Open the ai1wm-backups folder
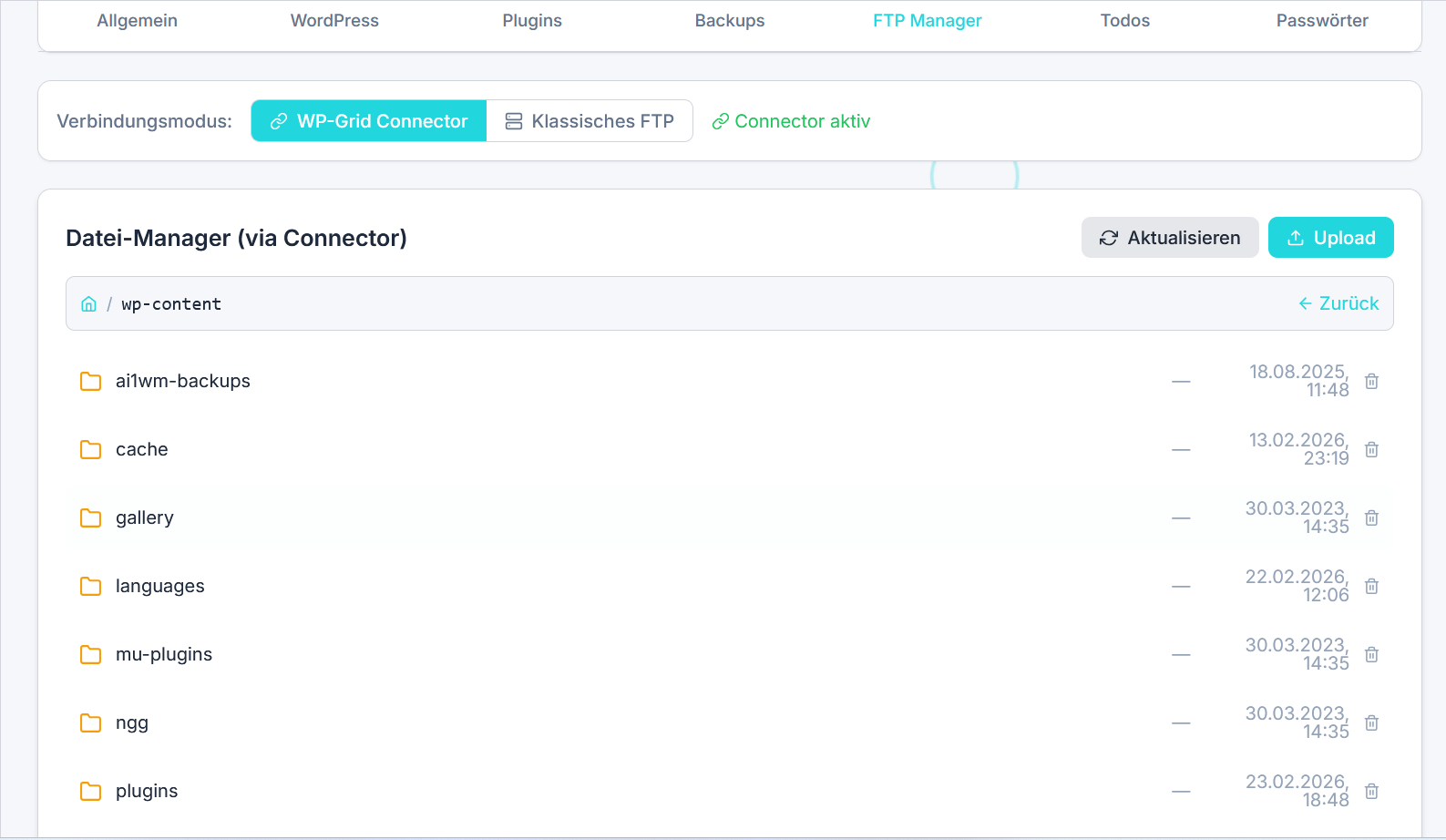Image resolution: width=1446 pixels, height=840 pixels. click(182, 382)
